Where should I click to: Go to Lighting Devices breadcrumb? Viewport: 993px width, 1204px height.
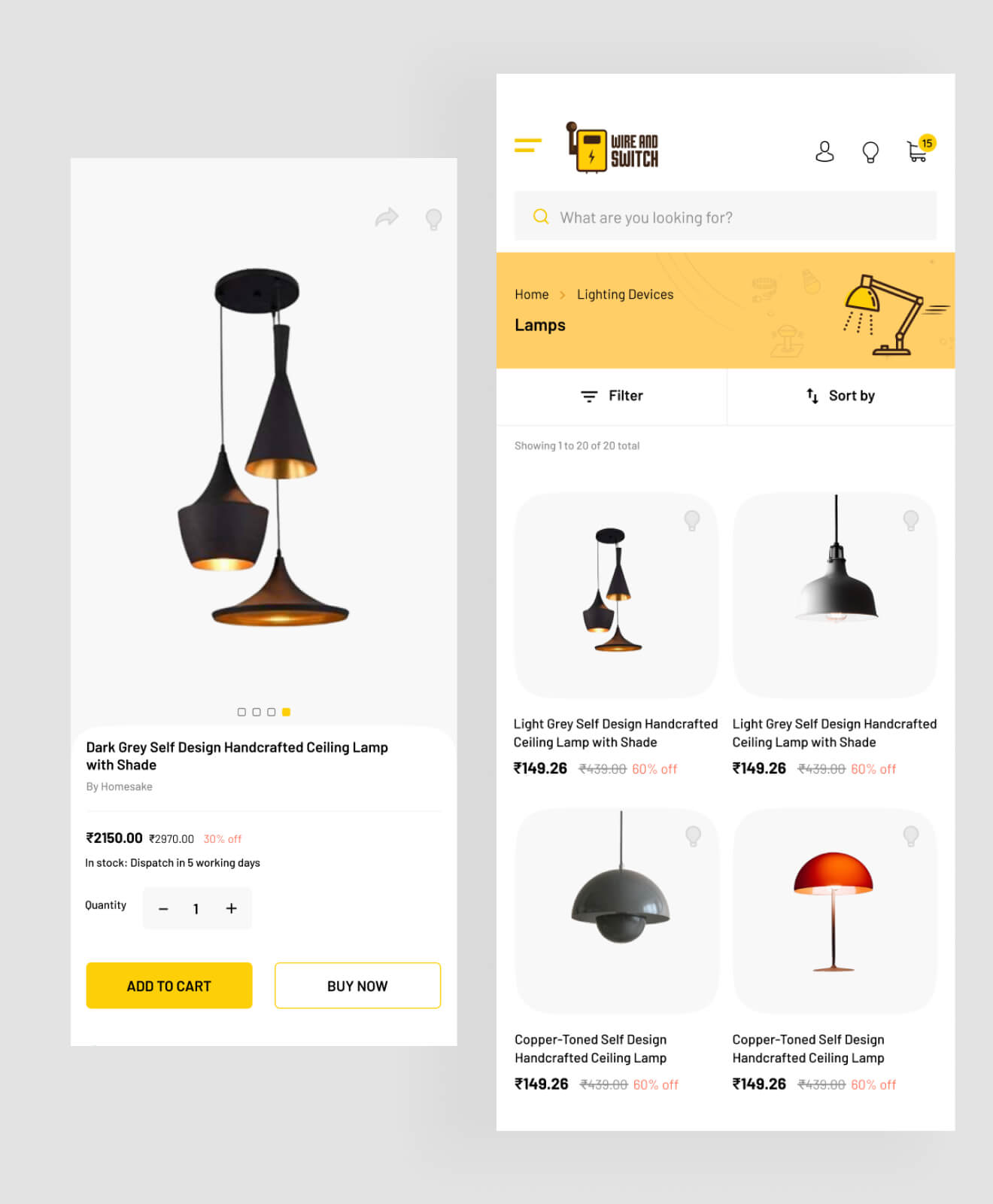[625, 294]
